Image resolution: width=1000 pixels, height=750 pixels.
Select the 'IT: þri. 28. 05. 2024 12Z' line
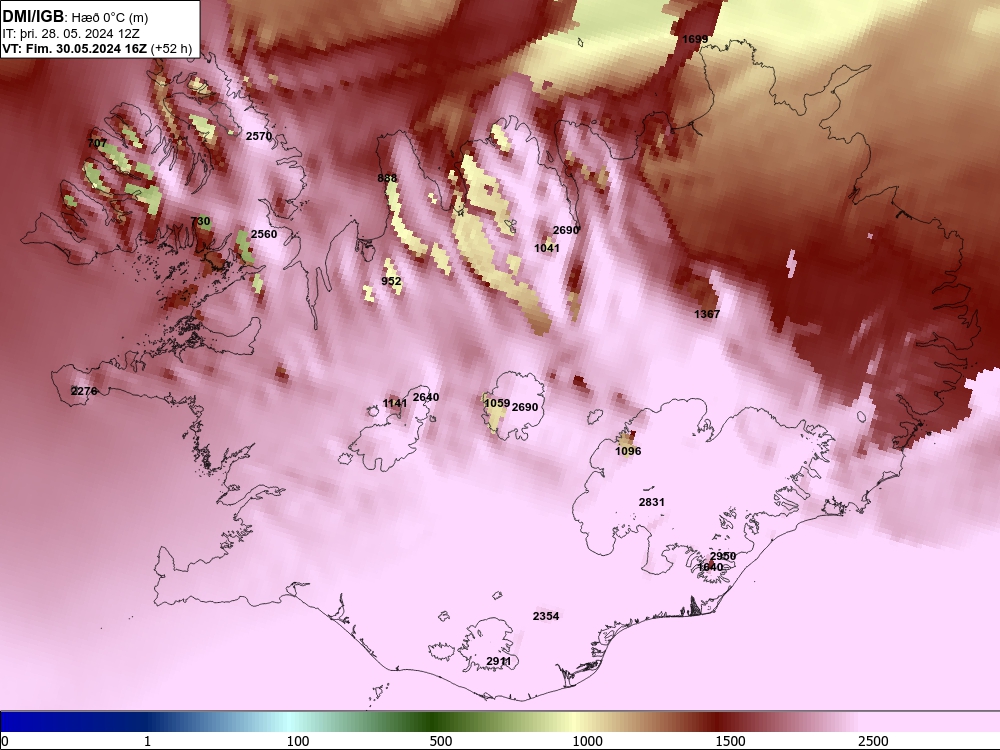(x=71, y=33)
